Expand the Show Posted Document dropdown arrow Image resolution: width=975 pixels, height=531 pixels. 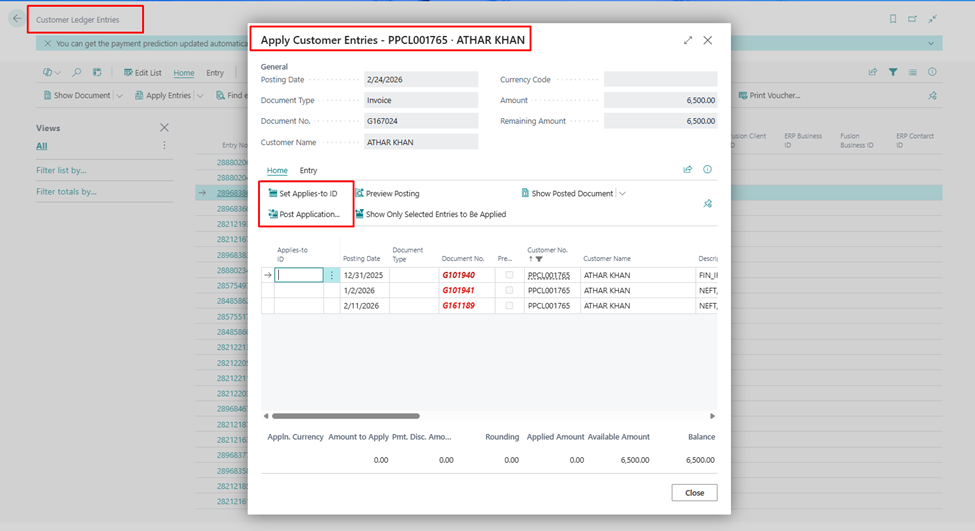pos(623,193)
